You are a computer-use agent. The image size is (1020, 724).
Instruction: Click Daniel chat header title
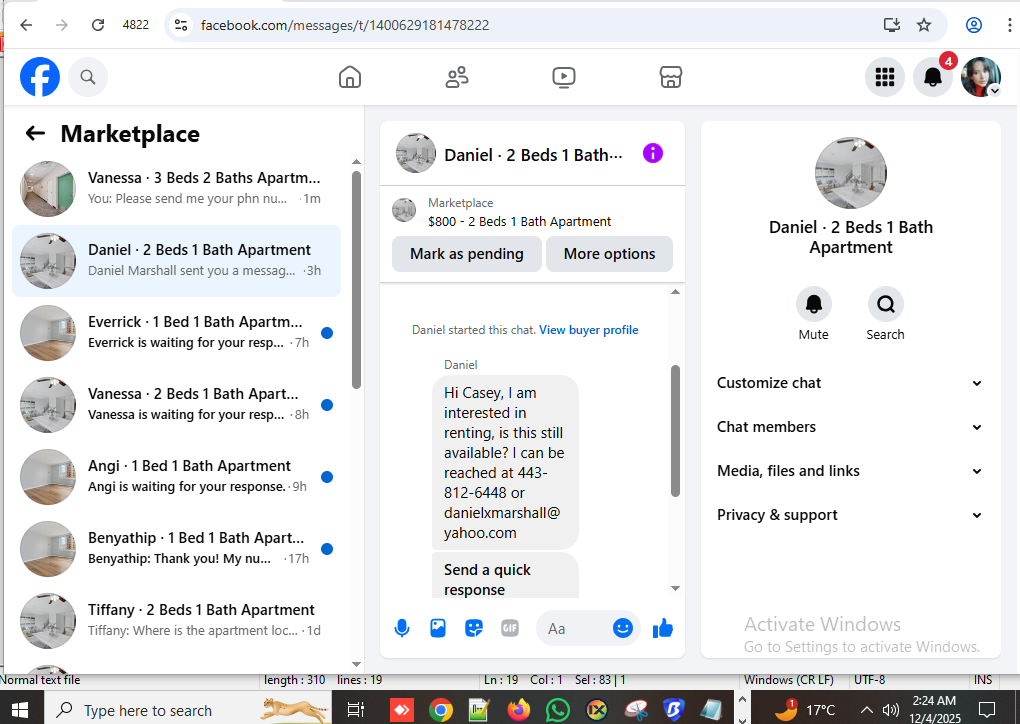[533, 155]
